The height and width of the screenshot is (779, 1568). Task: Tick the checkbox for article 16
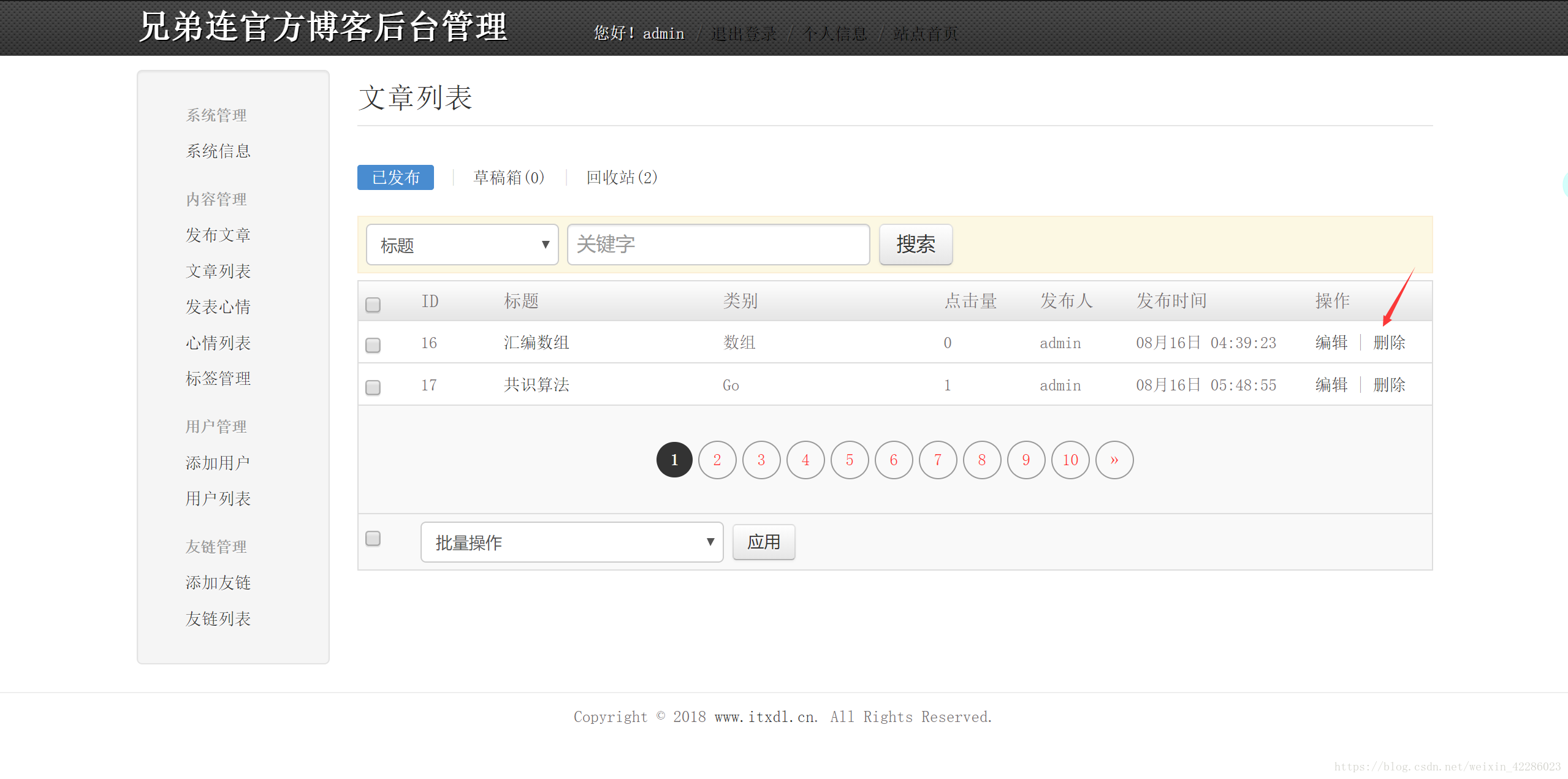tap(373, 345)
